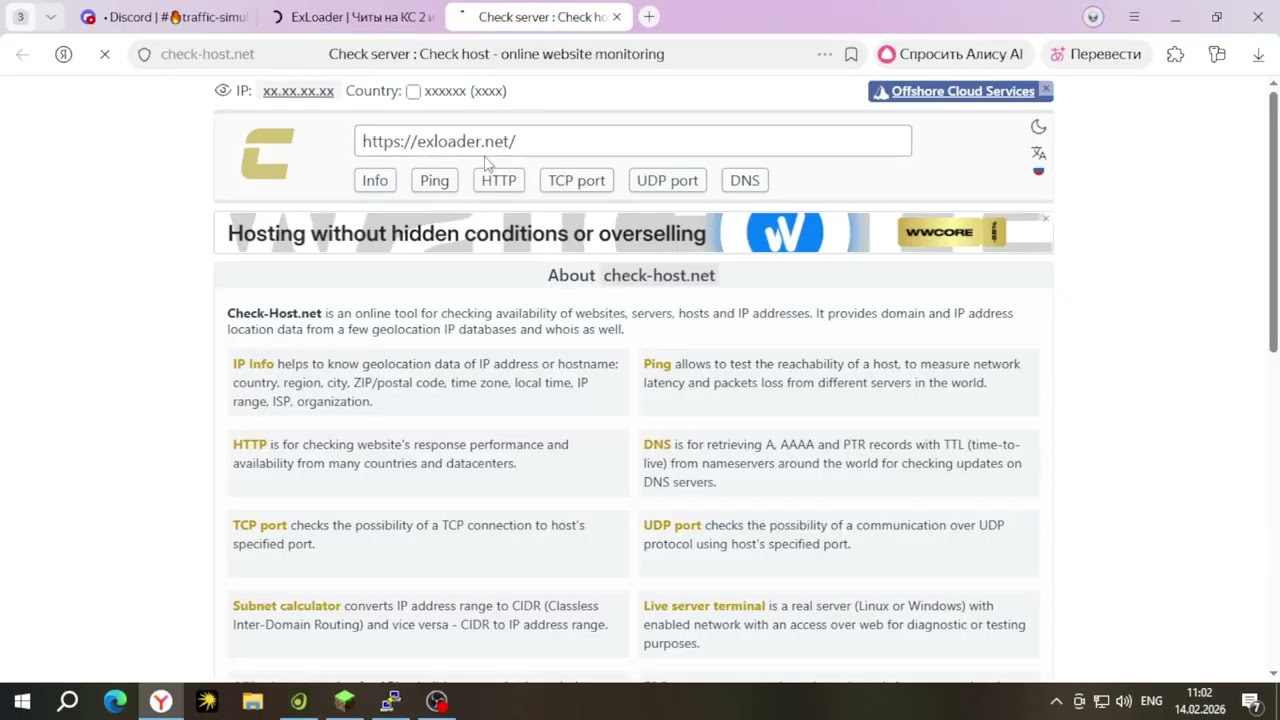Click the page vertical scrollbar
Image resolution: width=1280 pixels, height=720 pixels.
pyautogui.click(x=1273, y=221)
